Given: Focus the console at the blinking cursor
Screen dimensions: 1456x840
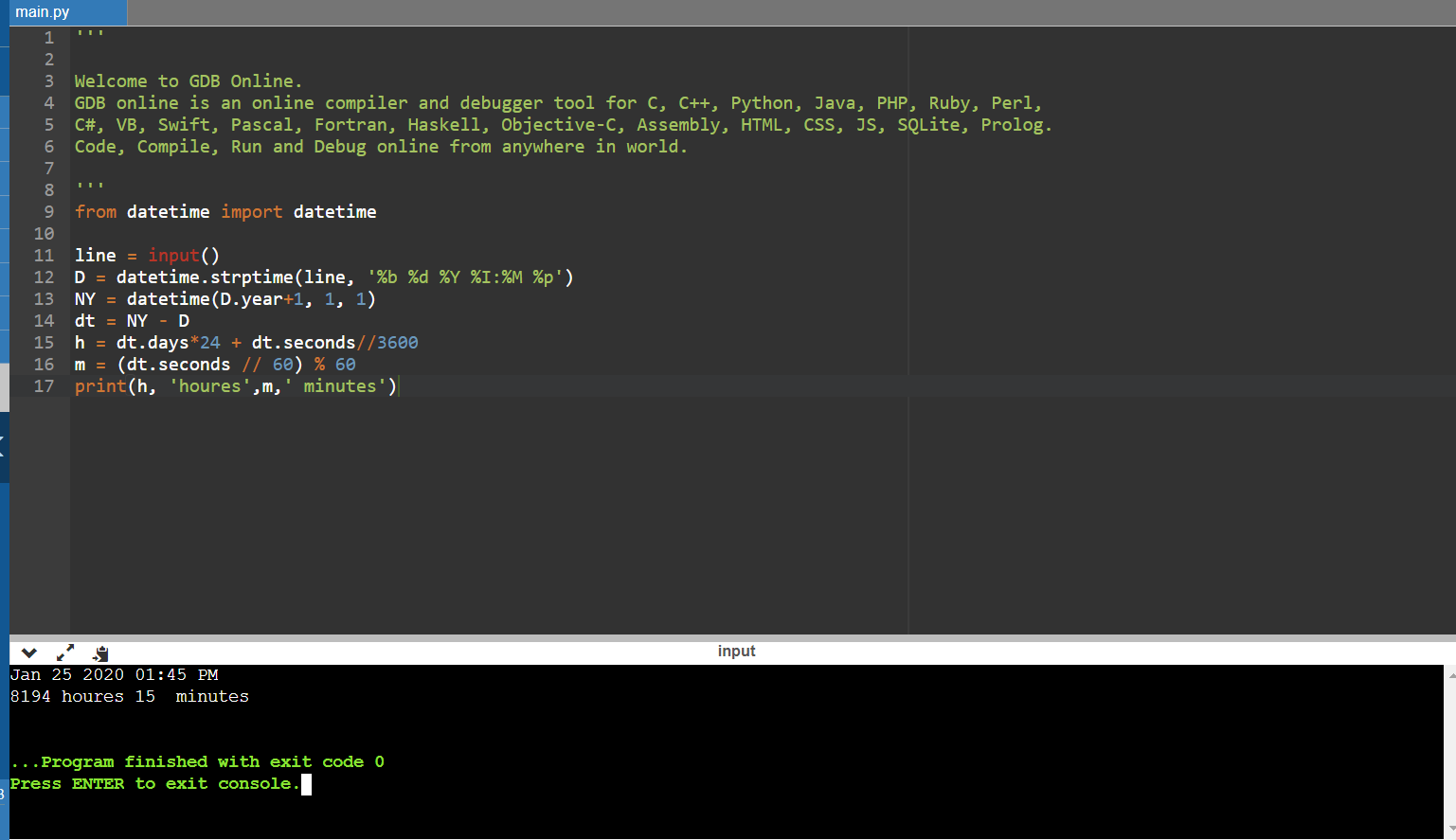Looking at the screenshot, I should 306,784.
